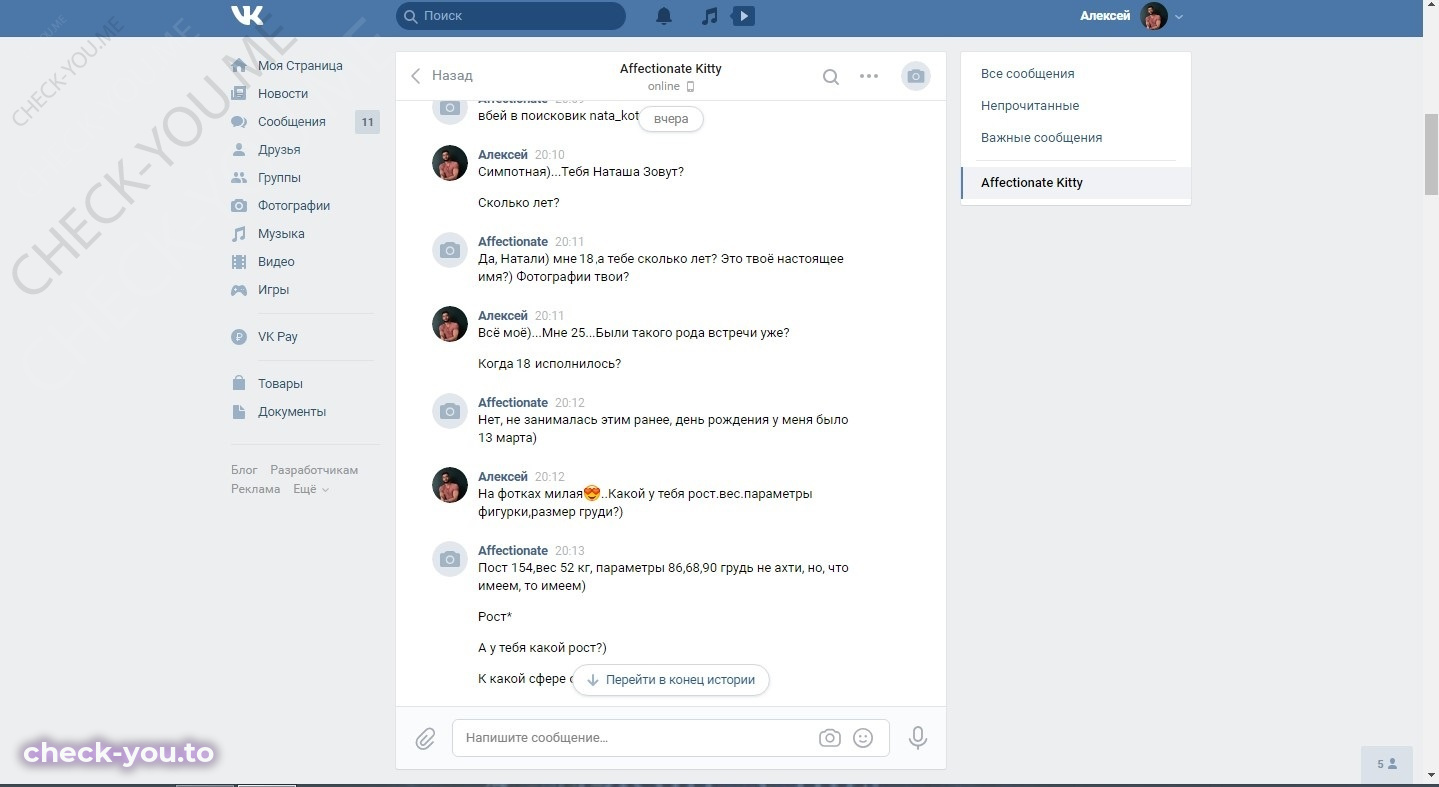Click Алексей's avatar at 20:12 message
Image resolution: width=1439 pixels, height=787 pixels.
tap(450, 485)
